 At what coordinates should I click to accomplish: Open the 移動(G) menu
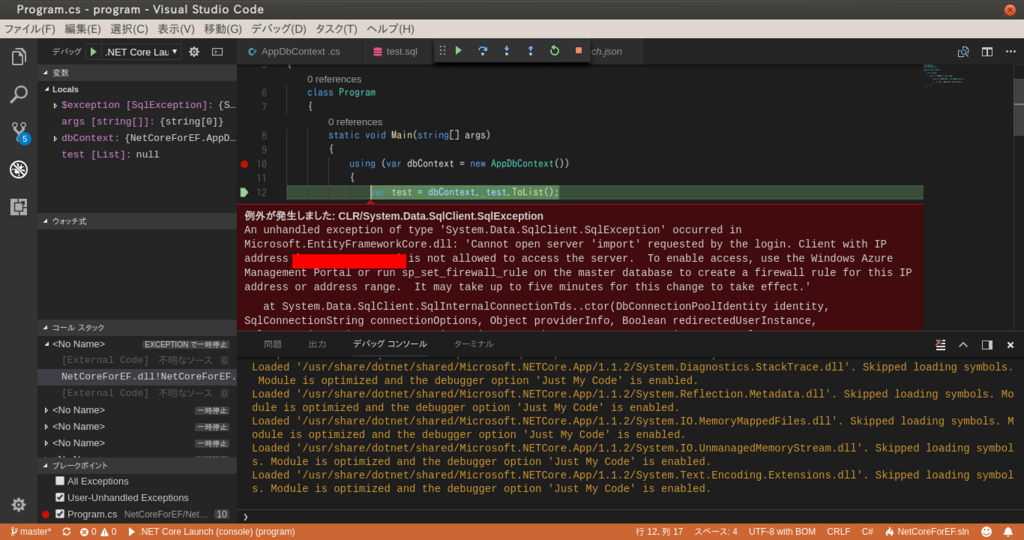tap(223, 29)
